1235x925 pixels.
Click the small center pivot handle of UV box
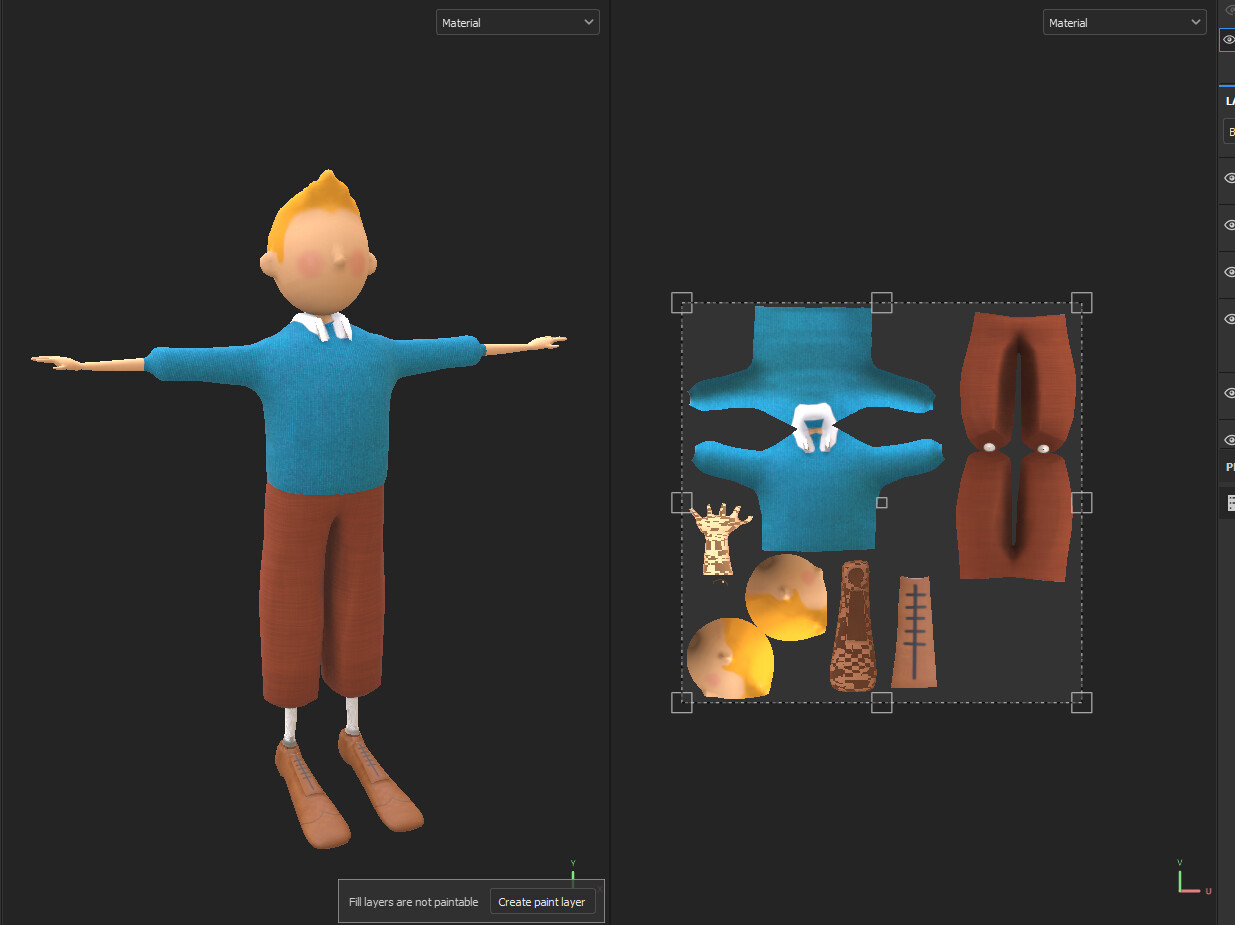881,502
